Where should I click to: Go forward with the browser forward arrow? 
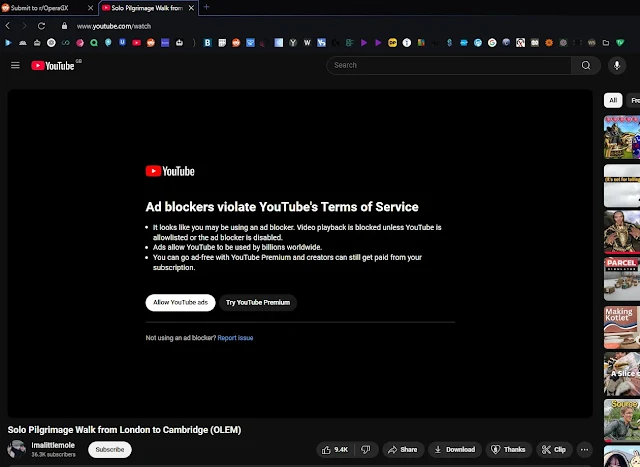(x=24, y=26)
